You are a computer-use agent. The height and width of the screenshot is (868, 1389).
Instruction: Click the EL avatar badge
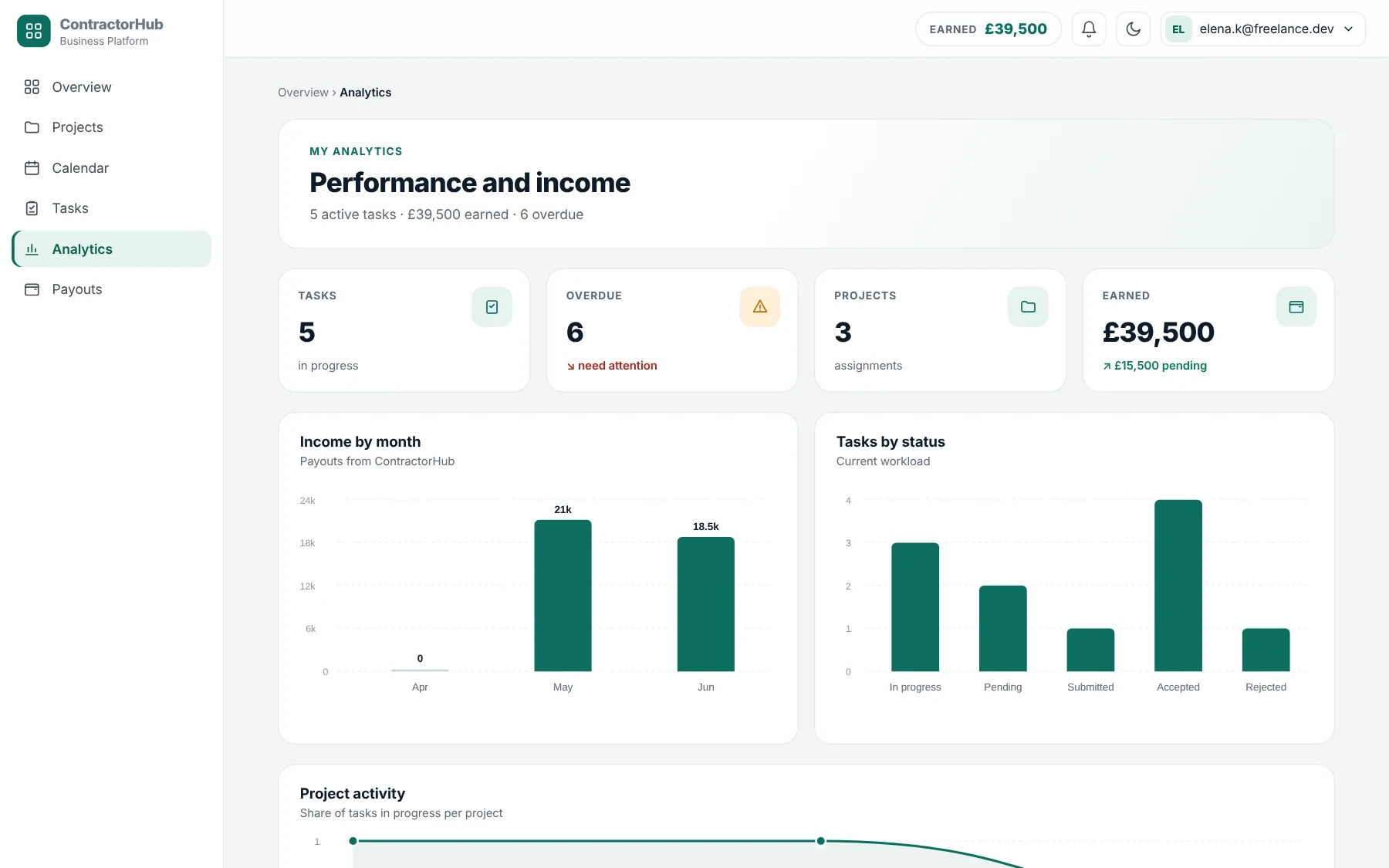[1178, 29]
